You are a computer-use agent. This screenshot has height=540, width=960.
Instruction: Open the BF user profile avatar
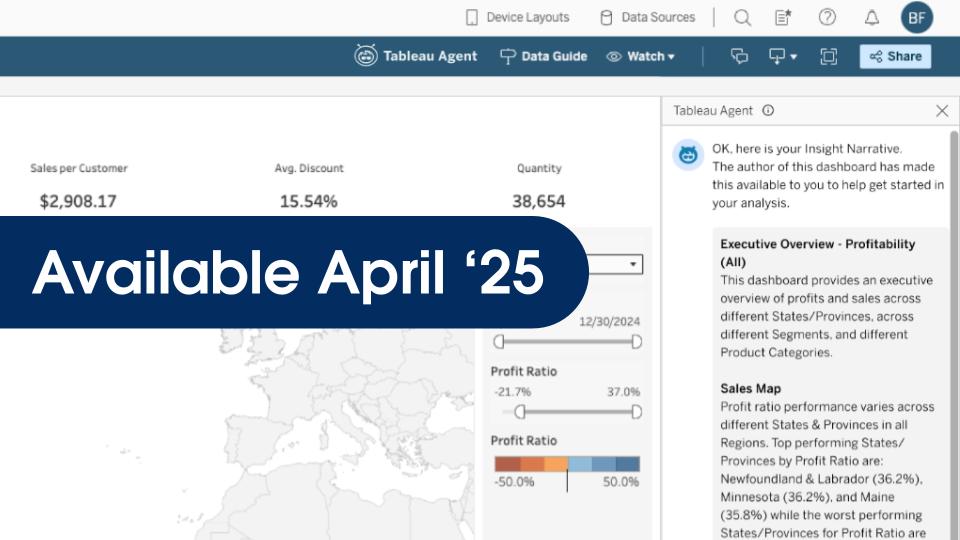pos(916,17)
